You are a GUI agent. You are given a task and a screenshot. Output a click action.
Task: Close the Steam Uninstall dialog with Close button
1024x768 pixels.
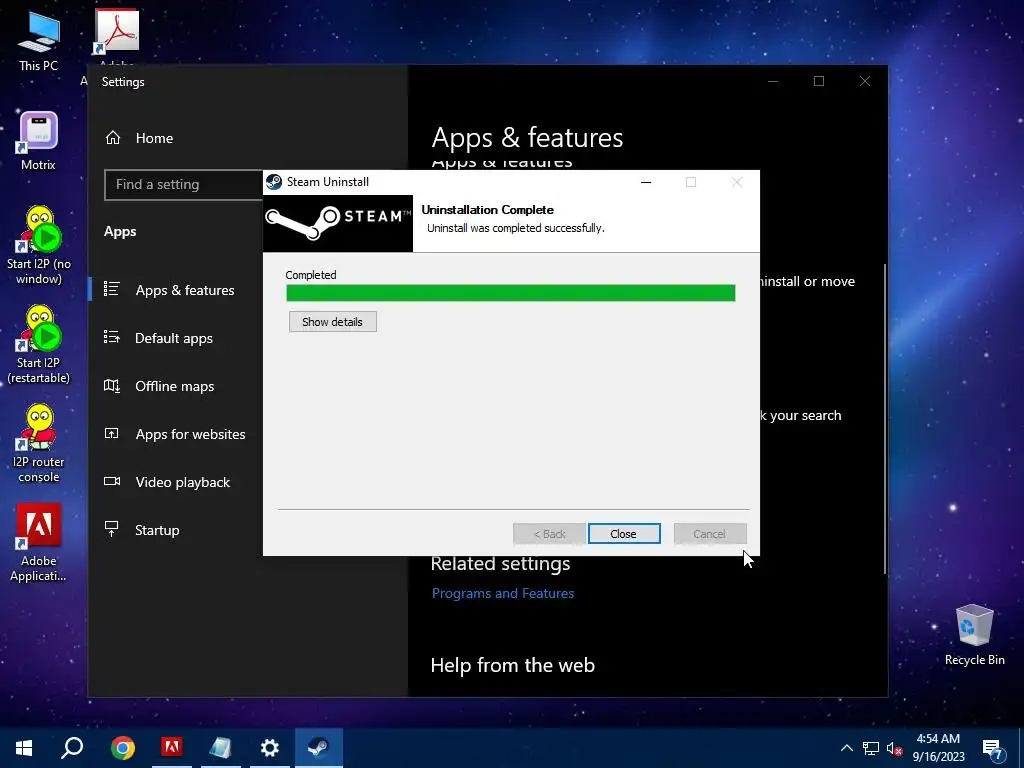[624, 534]
